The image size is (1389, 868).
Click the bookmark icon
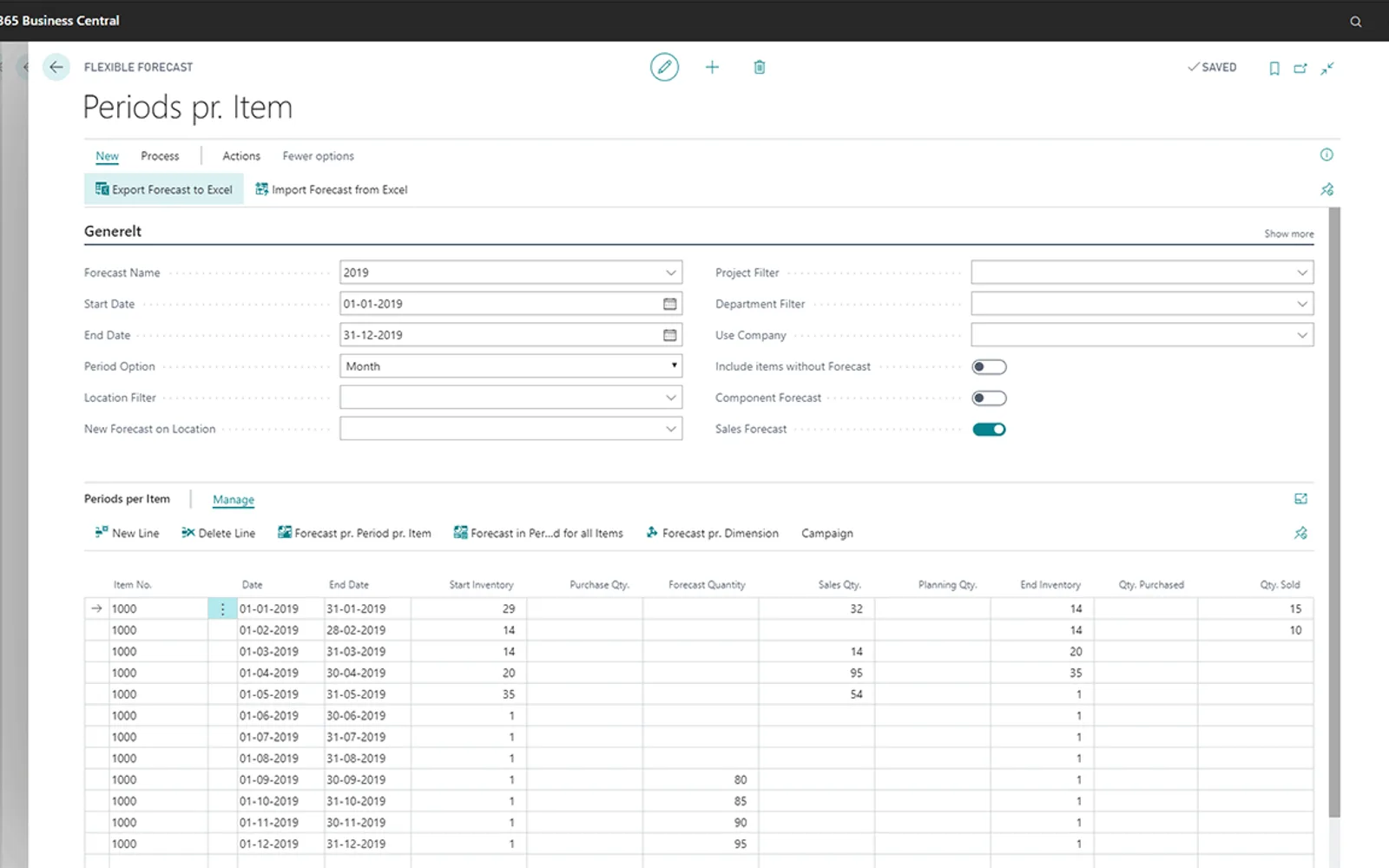tap(1274, 68)
